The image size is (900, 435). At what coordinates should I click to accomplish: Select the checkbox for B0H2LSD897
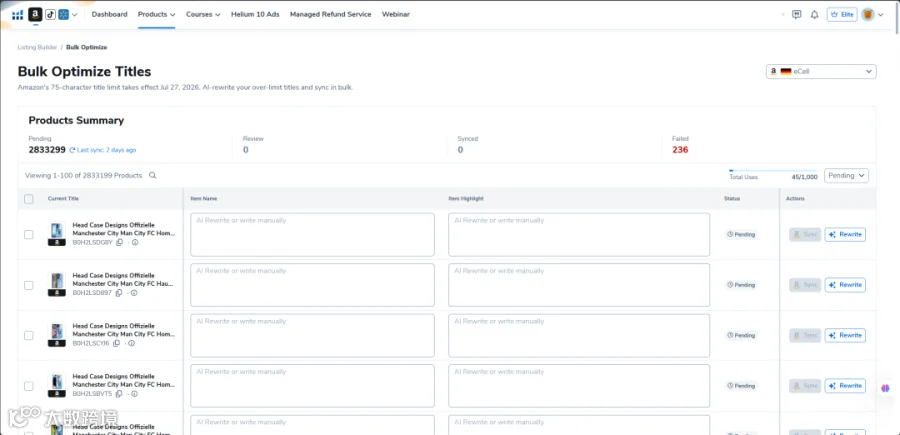(29, 285)
